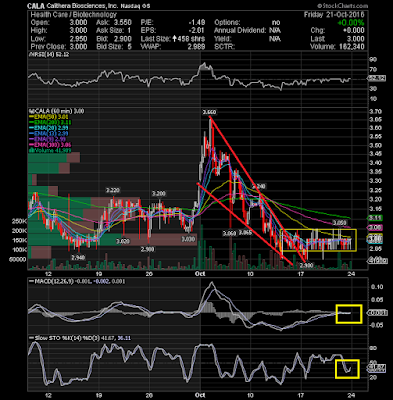This screenshot has width=393, height=400.
Task: Click the Volume legend entry in price panel
Action: pos(49,150)
